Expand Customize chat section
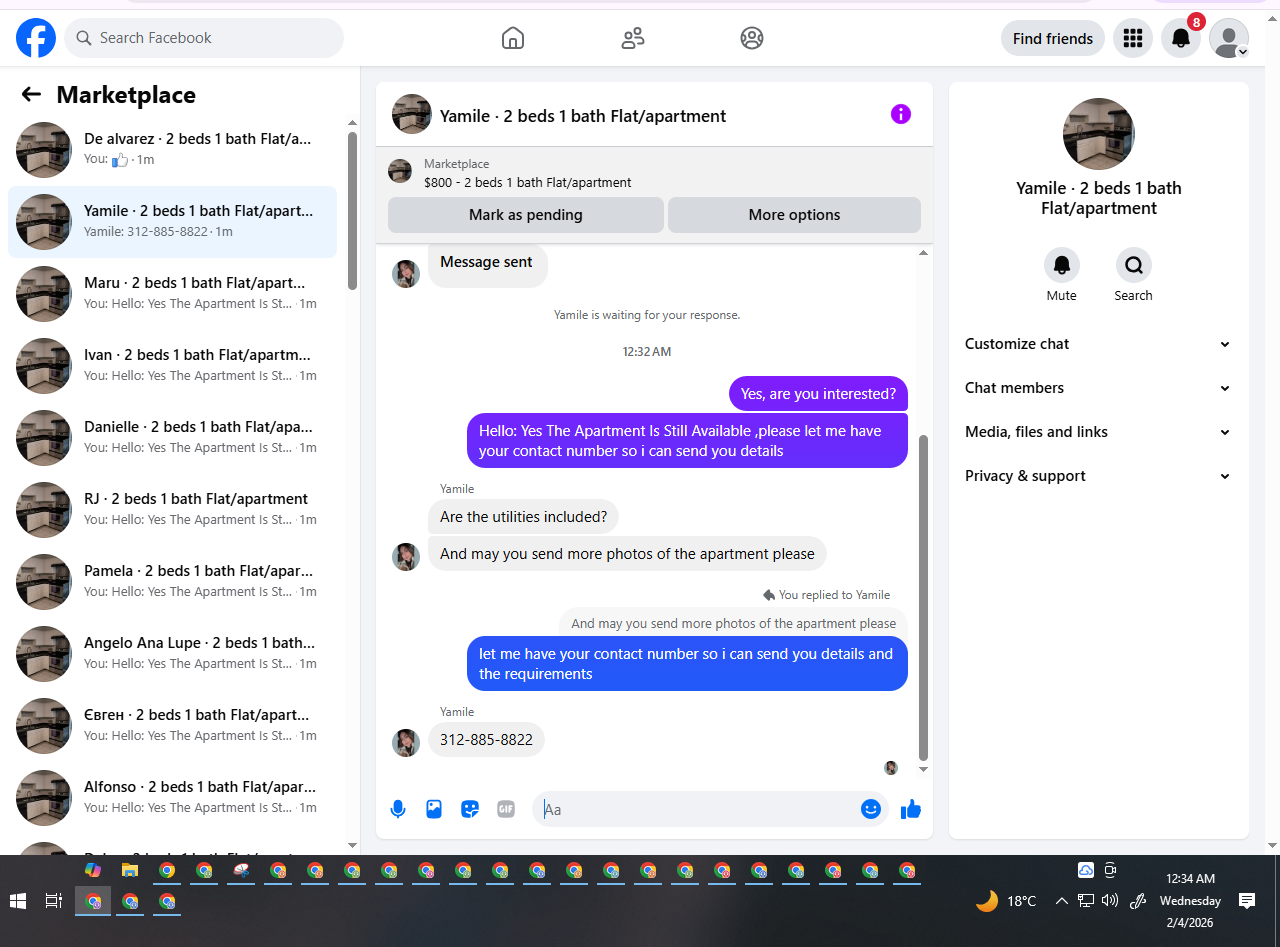 tap(1098, 344)
